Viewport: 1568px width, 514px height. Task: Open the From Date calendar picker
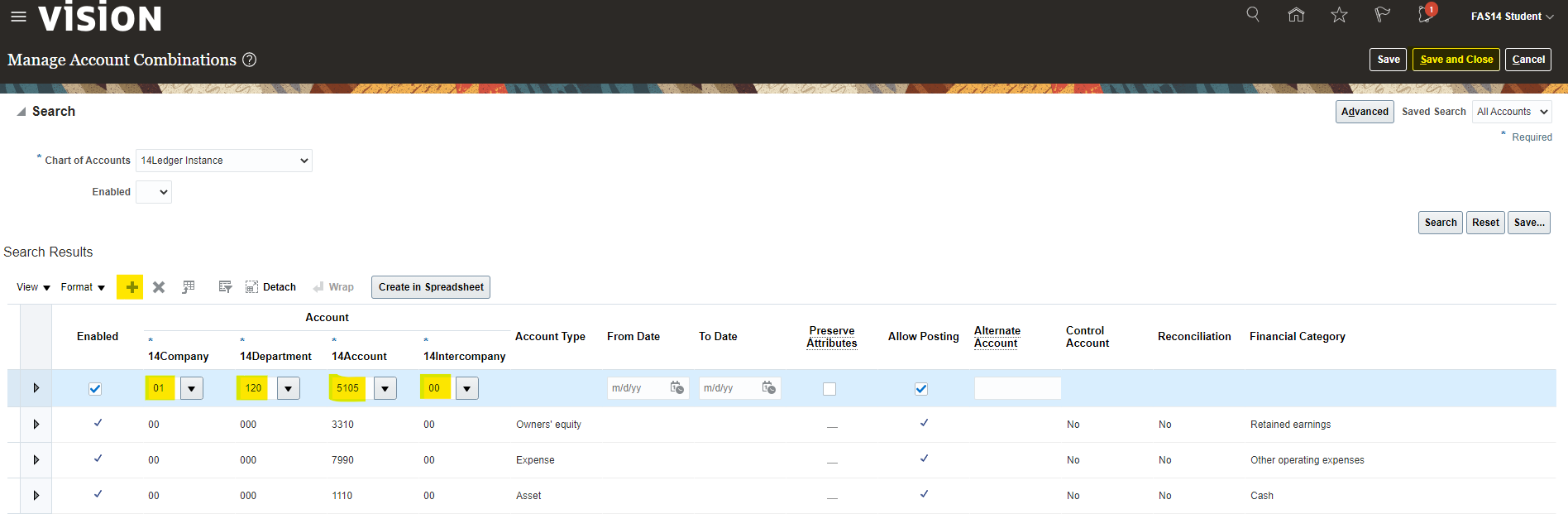coord(676,387)
